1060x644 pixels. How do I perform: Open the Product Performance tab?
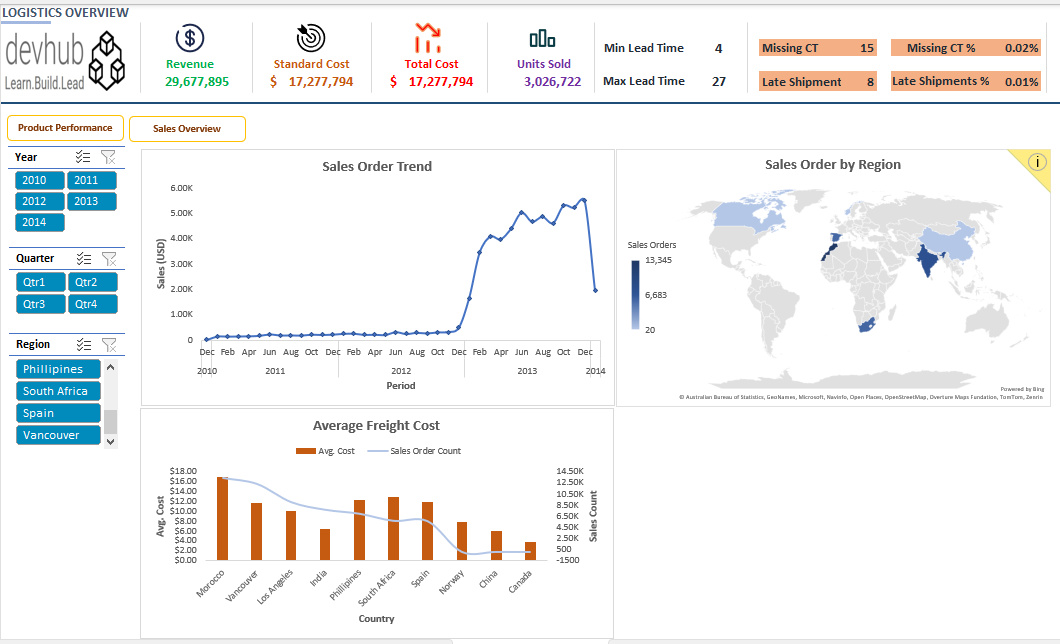(x=66, y=128)
